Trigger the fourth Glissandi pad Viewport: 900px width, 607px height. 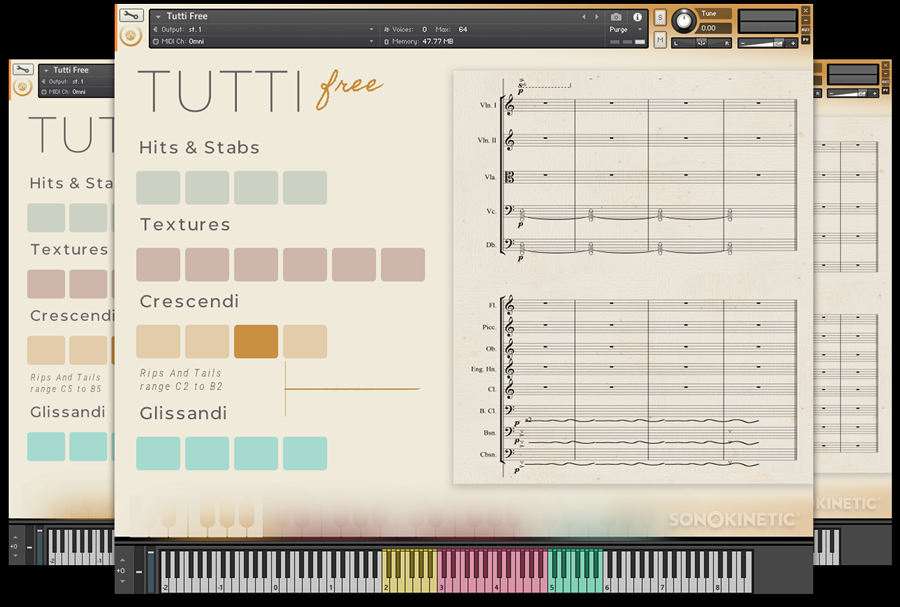tap(305, 453)
